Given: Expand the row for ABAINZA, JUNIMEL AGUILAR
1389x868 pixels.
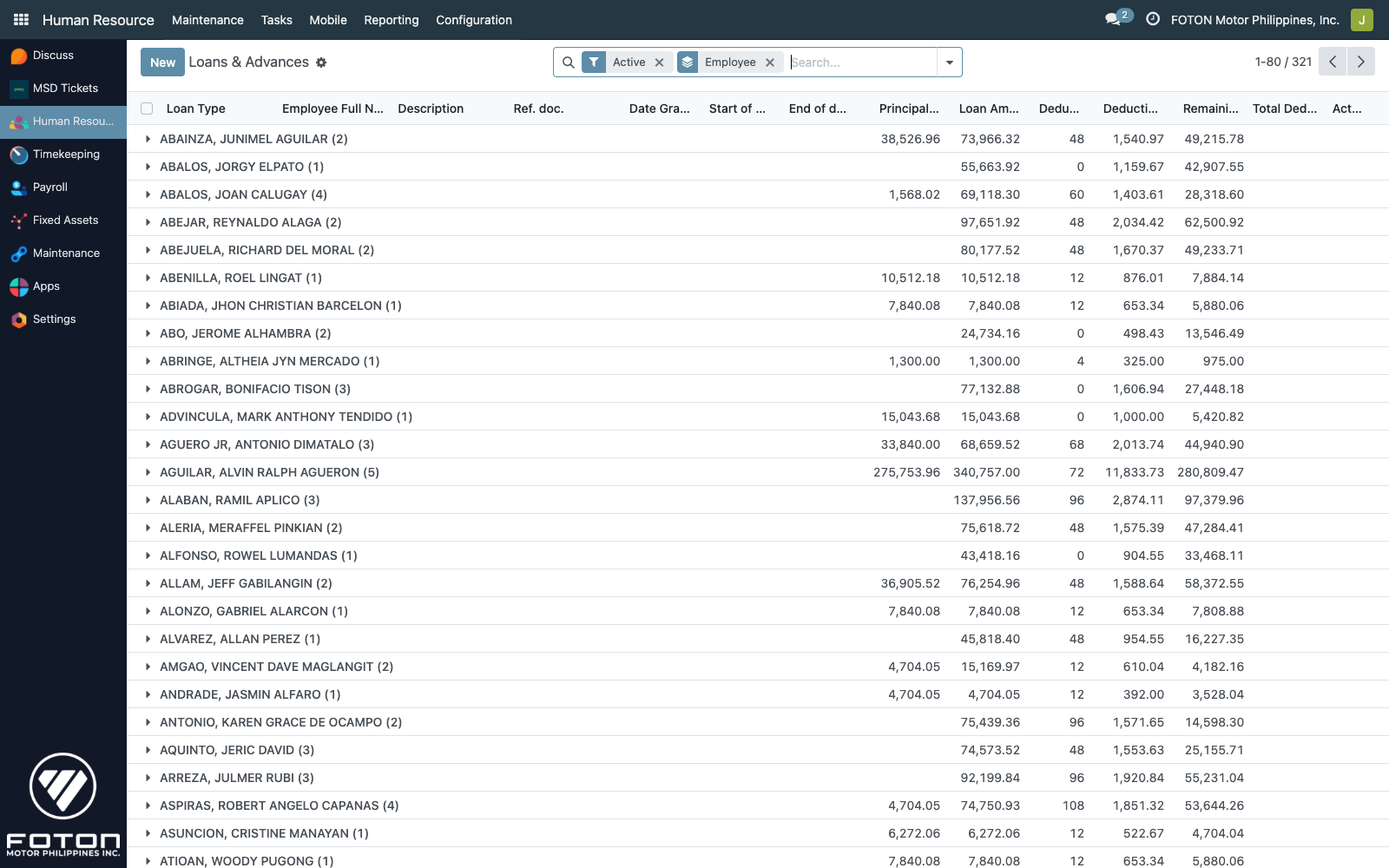Looking at the screenshot, I should tap(148, 139).
